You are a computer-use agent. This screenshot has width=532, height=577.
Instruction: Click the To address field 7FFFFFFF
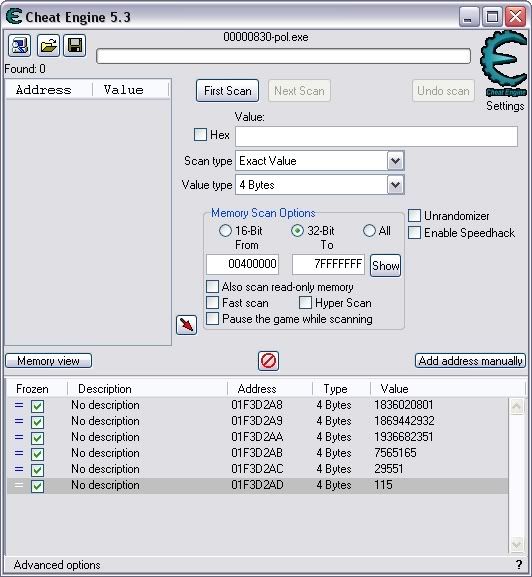coord(328,264)
